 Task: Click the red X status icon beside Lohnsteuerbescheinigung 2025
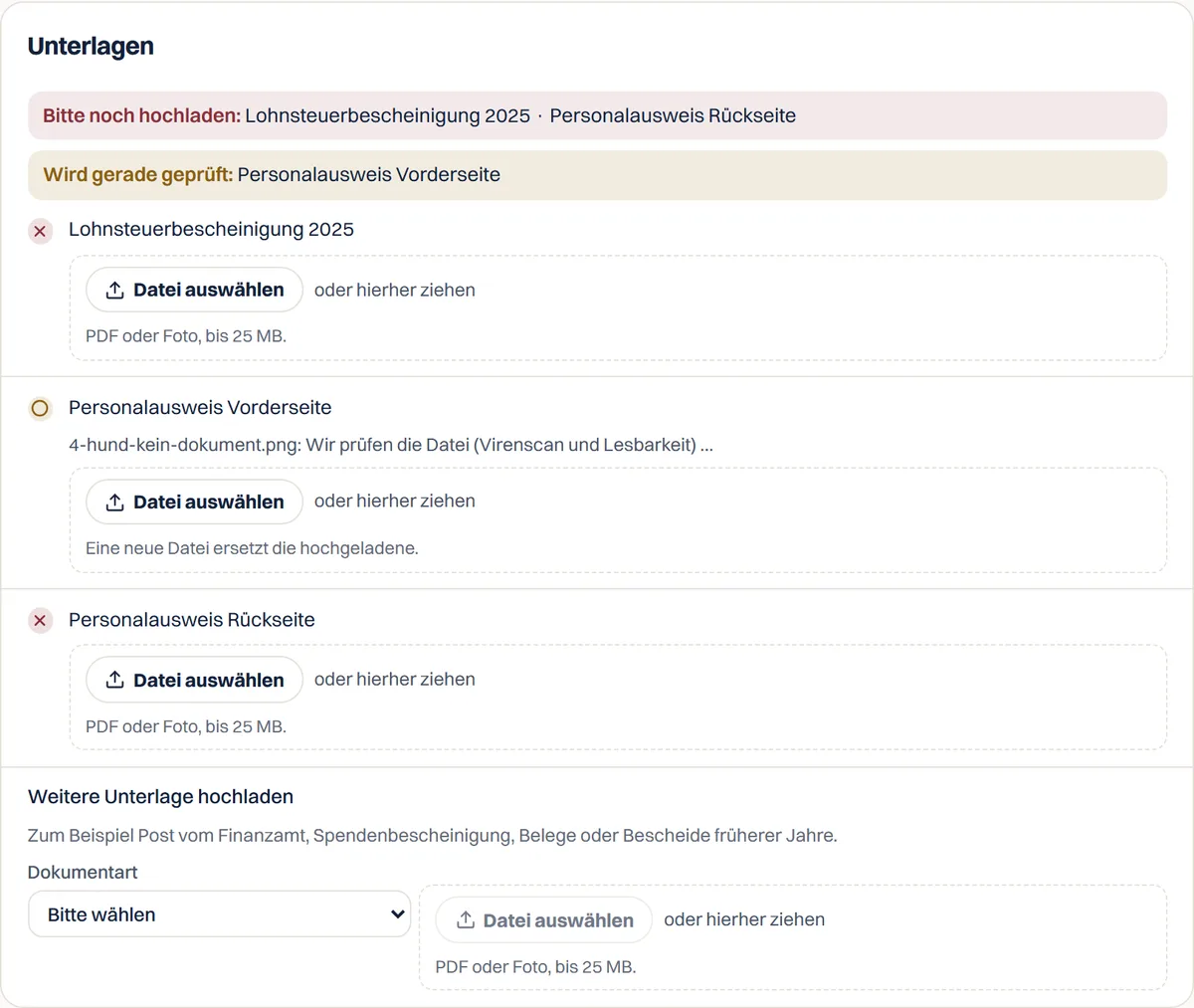[40, 232]
